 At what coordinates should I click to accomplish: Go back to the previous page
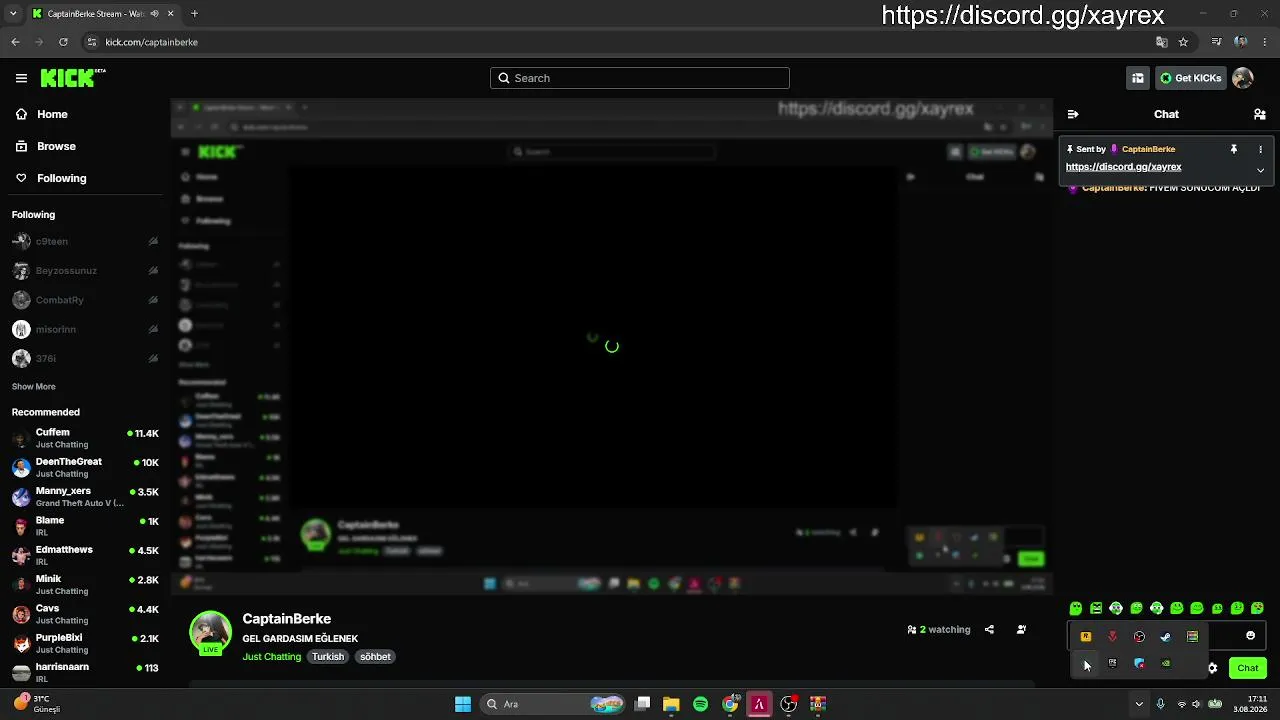pos(15,42)
